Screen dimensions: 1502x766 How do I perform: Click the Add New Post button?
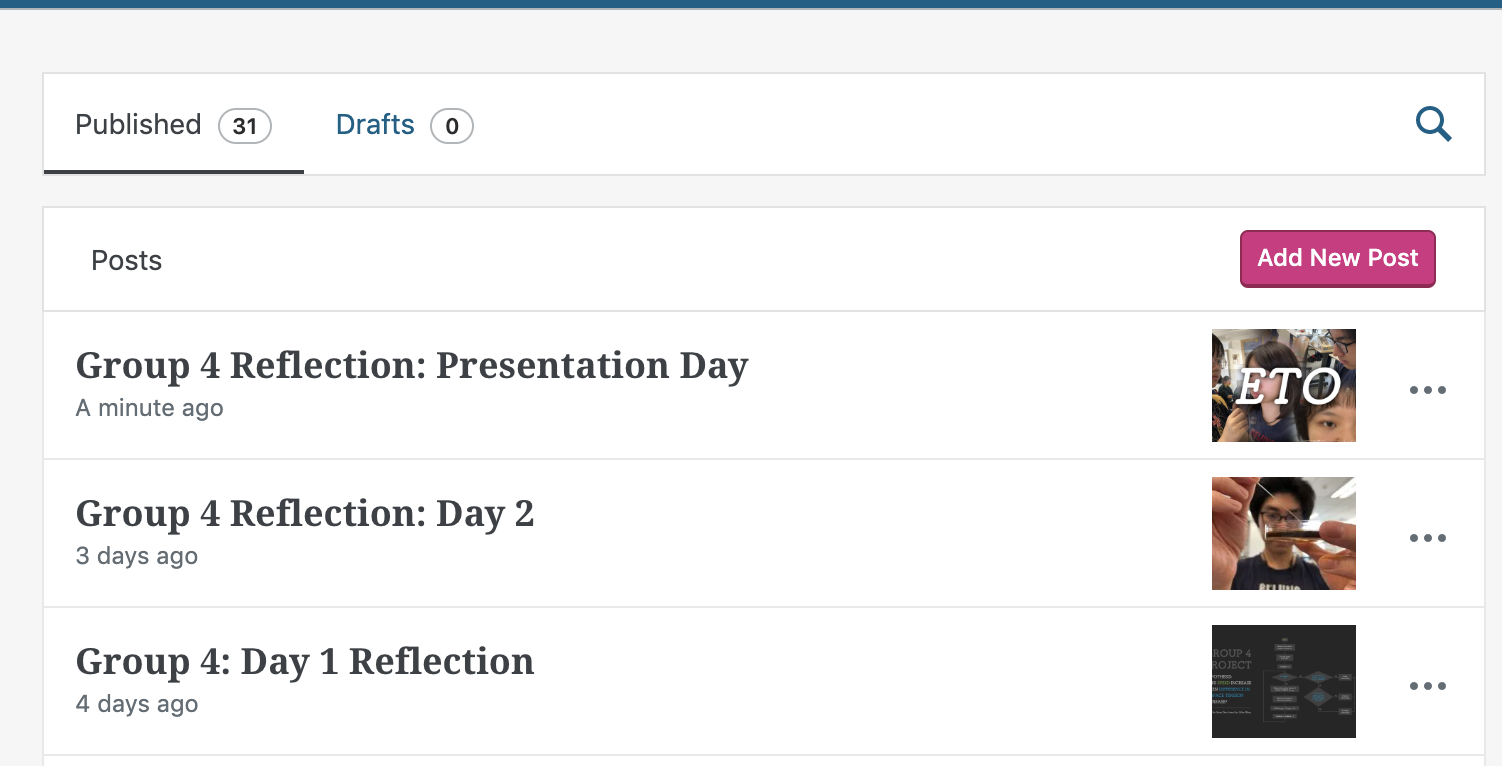(1337, 259)
